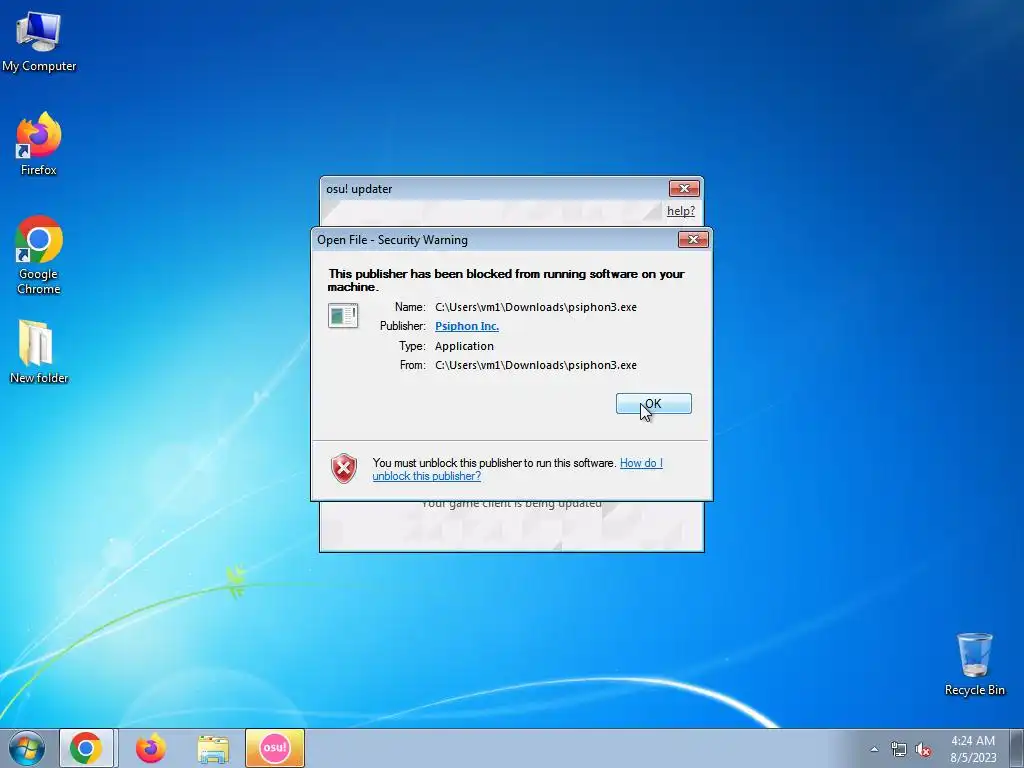Switch to osu! taskbar button
1024x768 pixels.
click(274, 748)
